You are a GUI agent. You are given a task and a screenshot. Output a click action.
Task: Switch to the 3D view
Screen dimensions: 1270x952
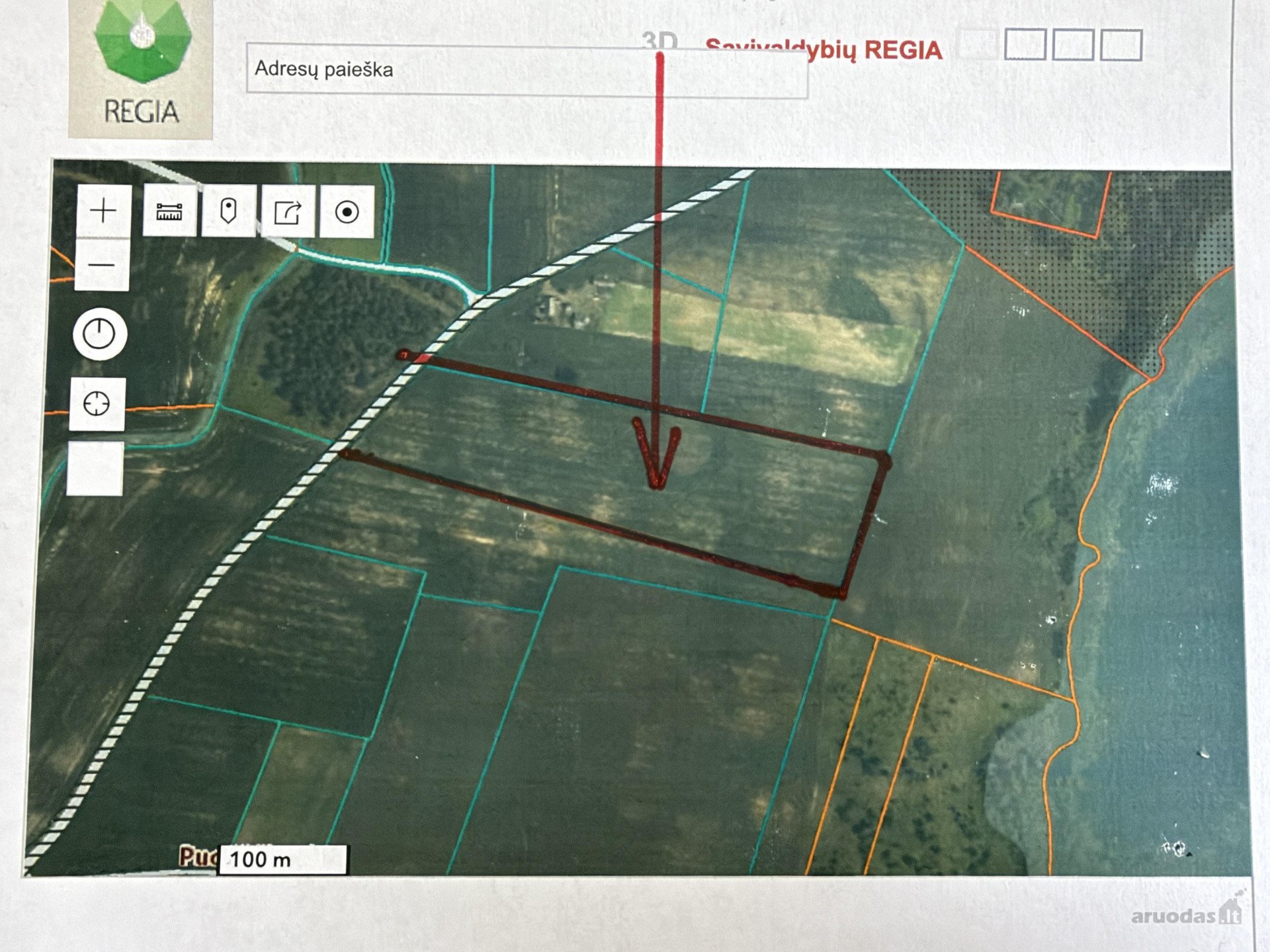pyautogui.click(x=659, y=42)
